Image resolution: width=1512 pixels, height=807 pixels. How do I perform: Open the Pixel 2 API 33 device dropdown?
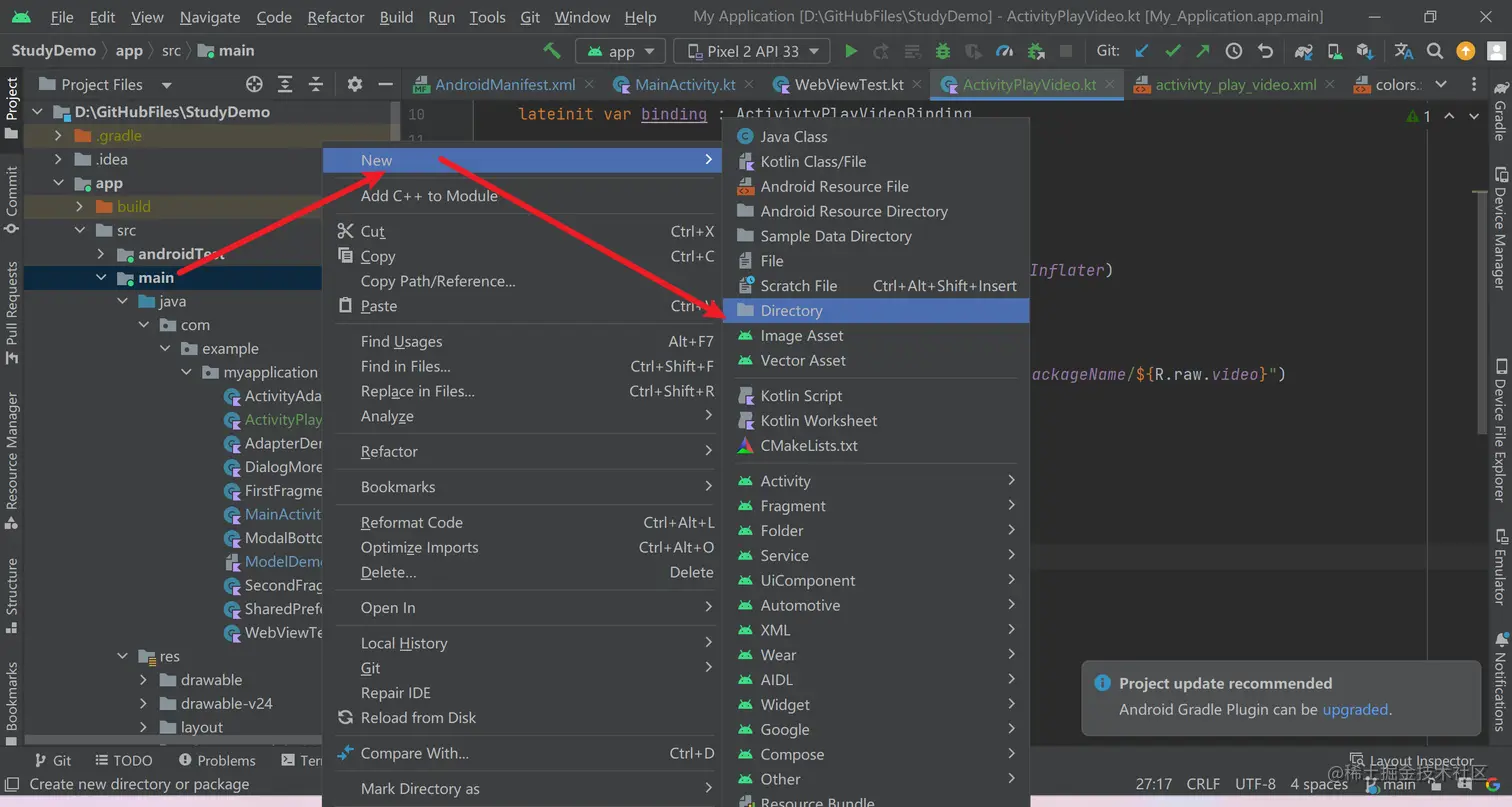point(752,51)
